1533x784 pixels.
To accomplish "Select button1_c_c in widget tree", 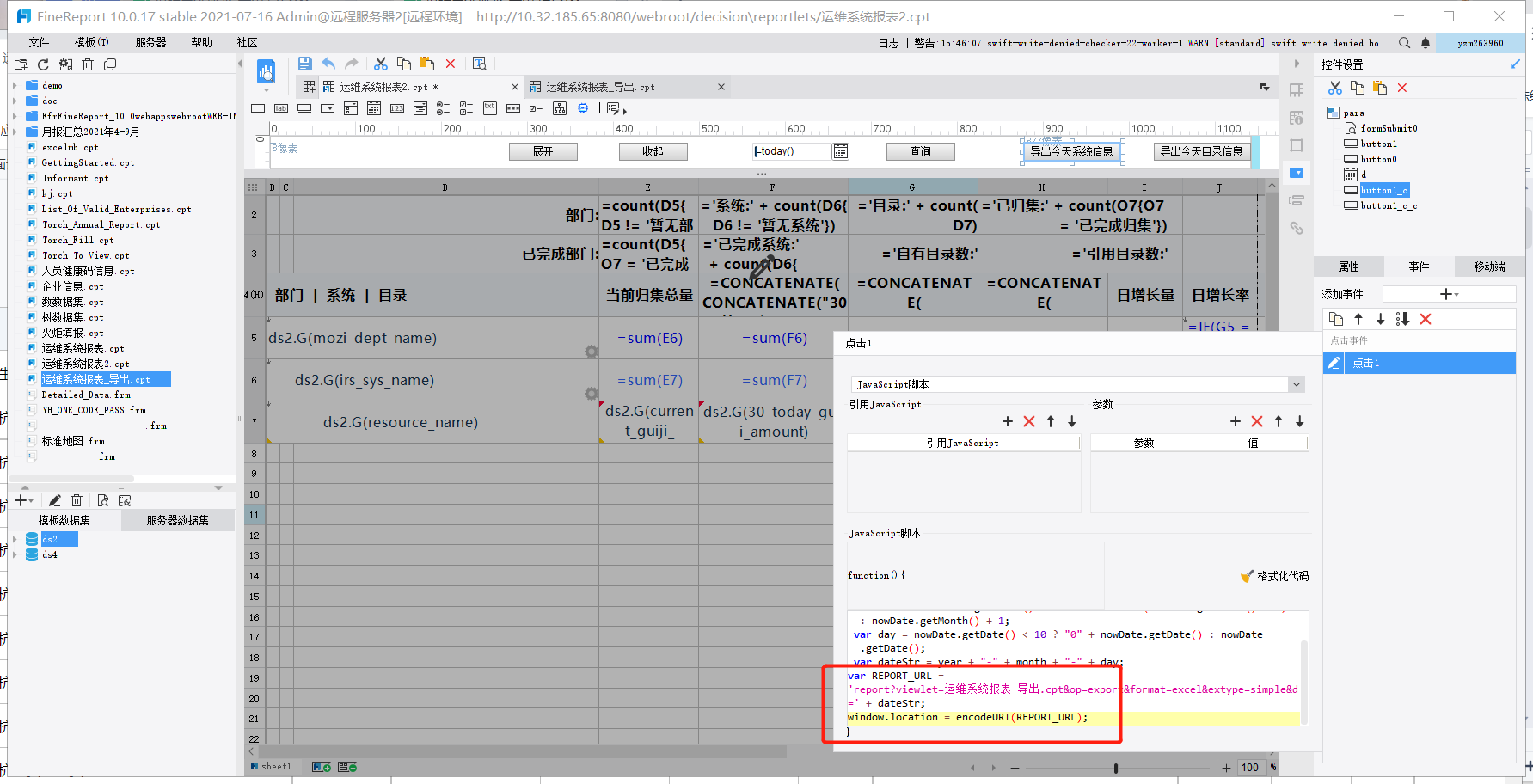I will 1389,205.
